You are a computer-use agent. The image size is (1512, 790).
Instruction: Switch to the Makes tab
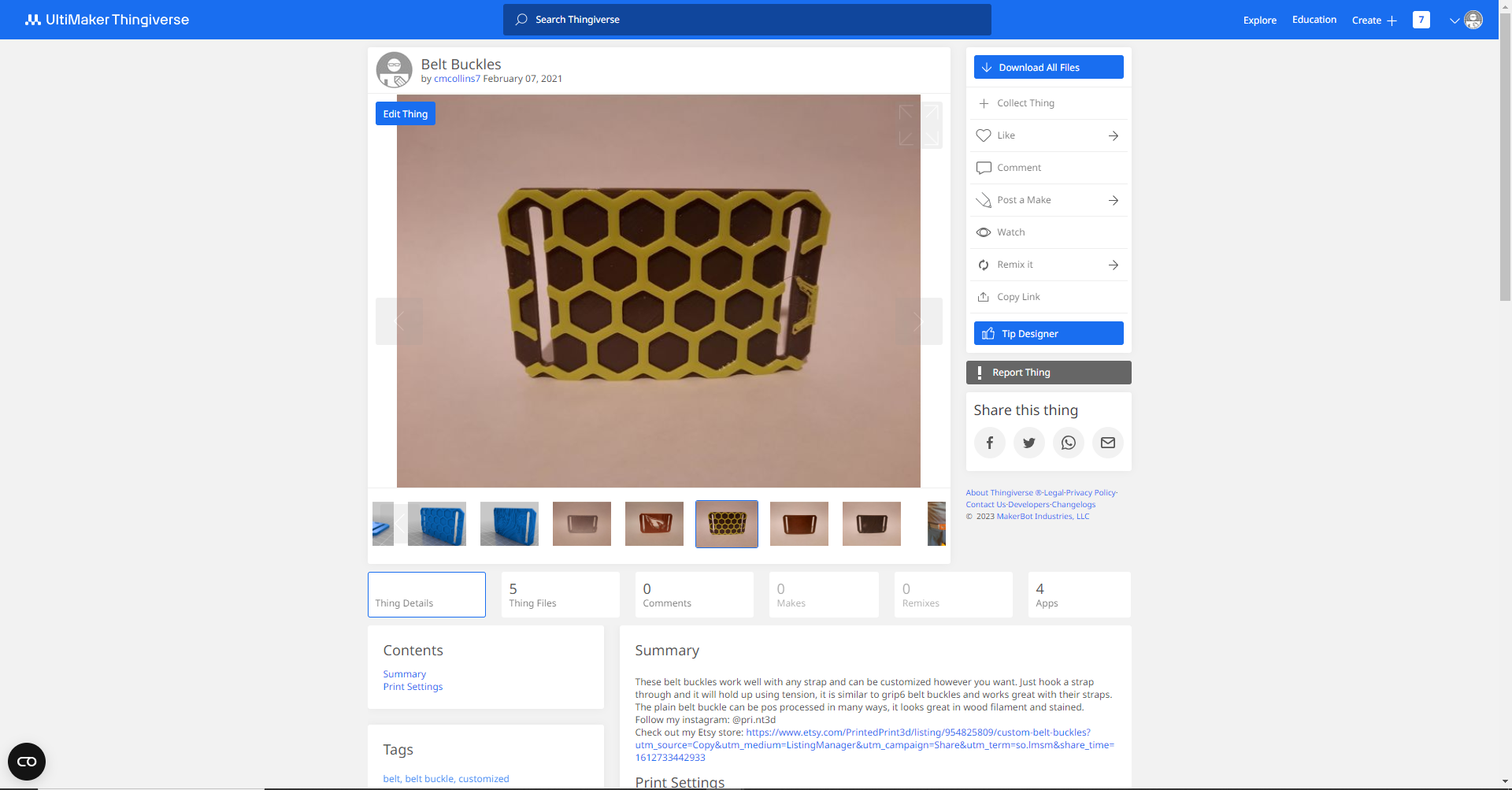[824, 595]
